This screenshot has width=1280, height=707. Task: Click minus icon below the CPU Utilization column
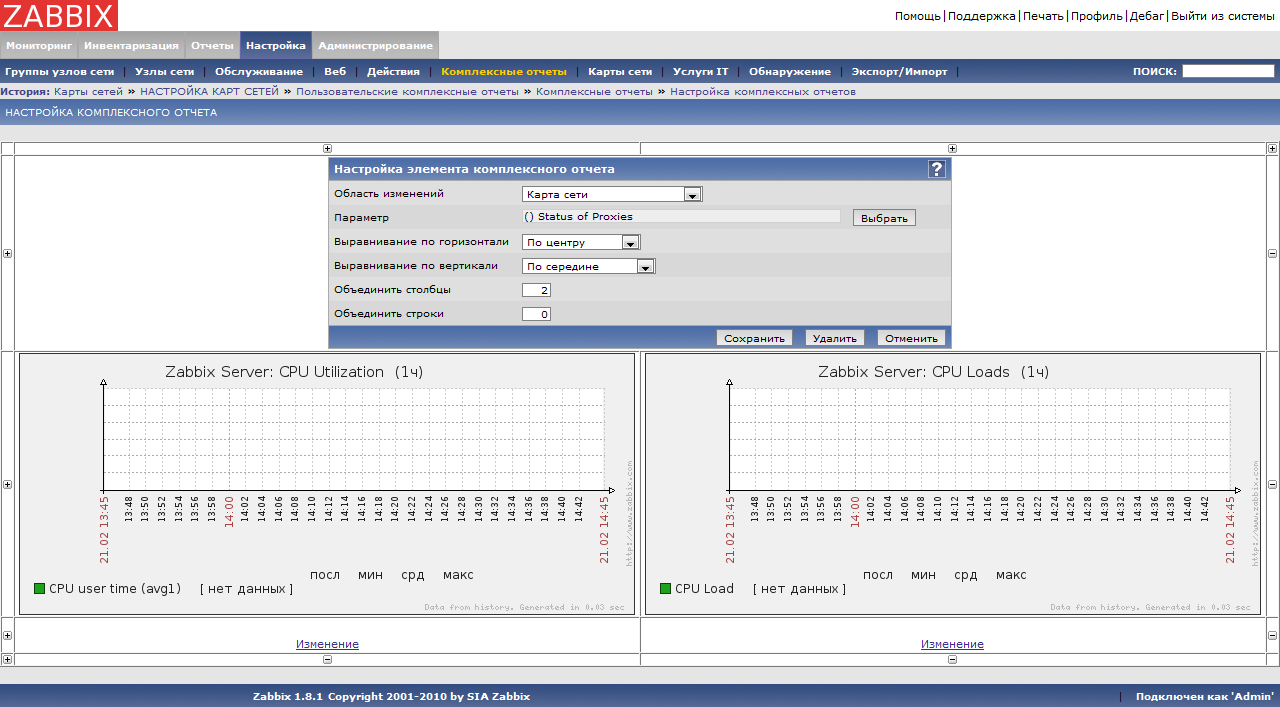(x=327, y=659)
